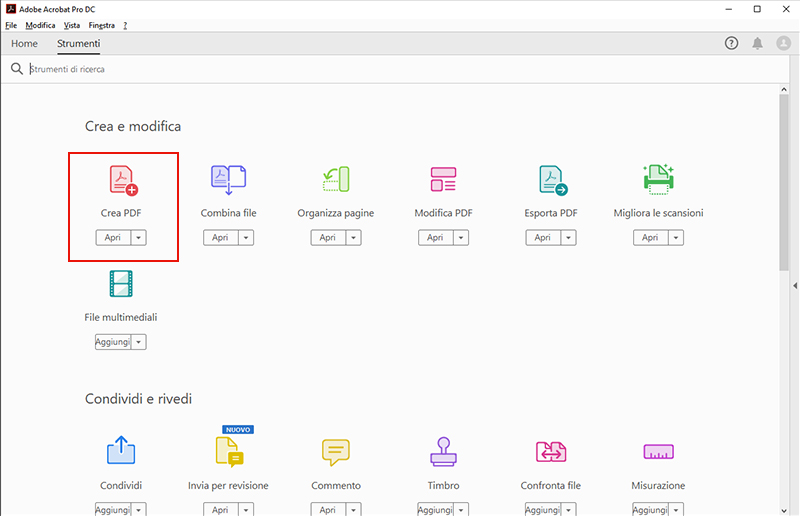Click the Organizza pagine tool icon

pyautogui.click(x=336, y=179)
